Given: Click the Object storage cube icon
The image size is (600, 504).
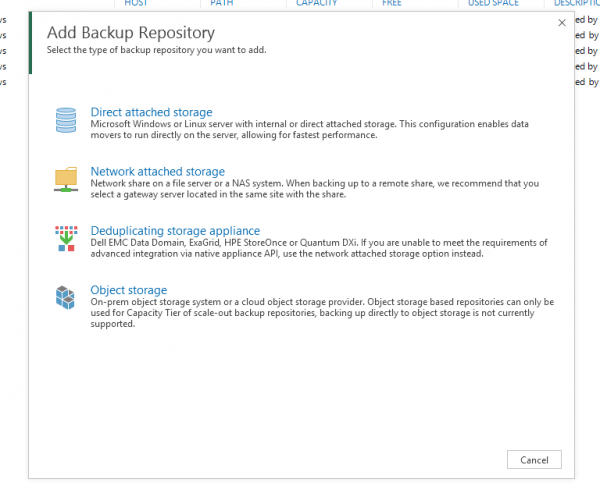Looking at the screenshot, I should point(65,298).
